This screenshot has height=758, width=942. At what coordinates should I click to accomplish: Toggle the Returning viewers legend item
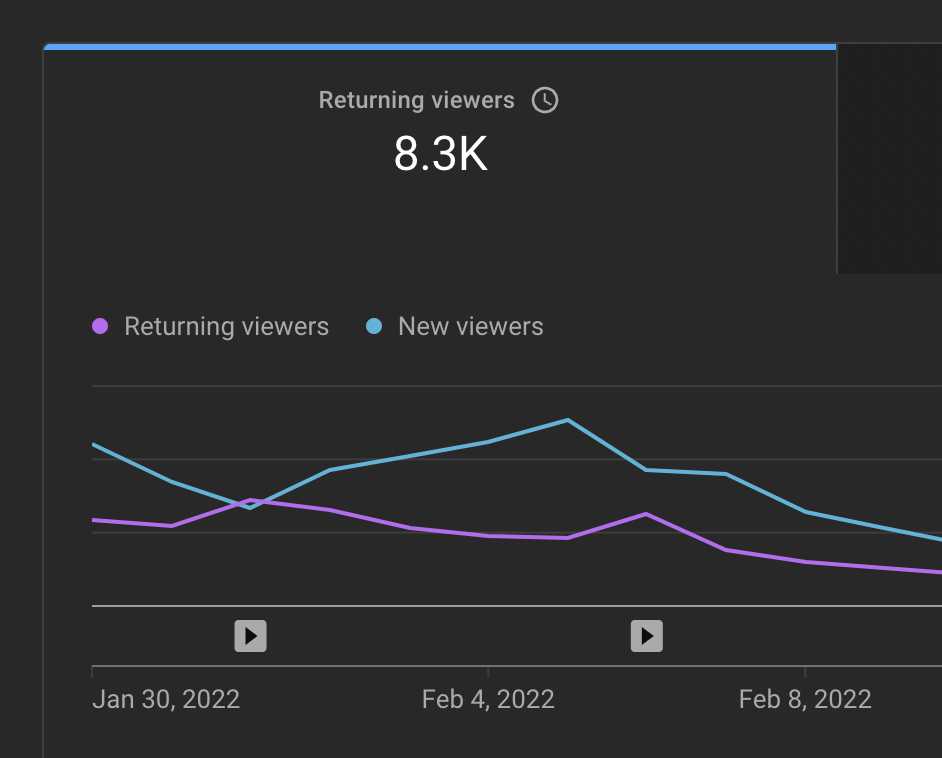(x=210, y=326)
